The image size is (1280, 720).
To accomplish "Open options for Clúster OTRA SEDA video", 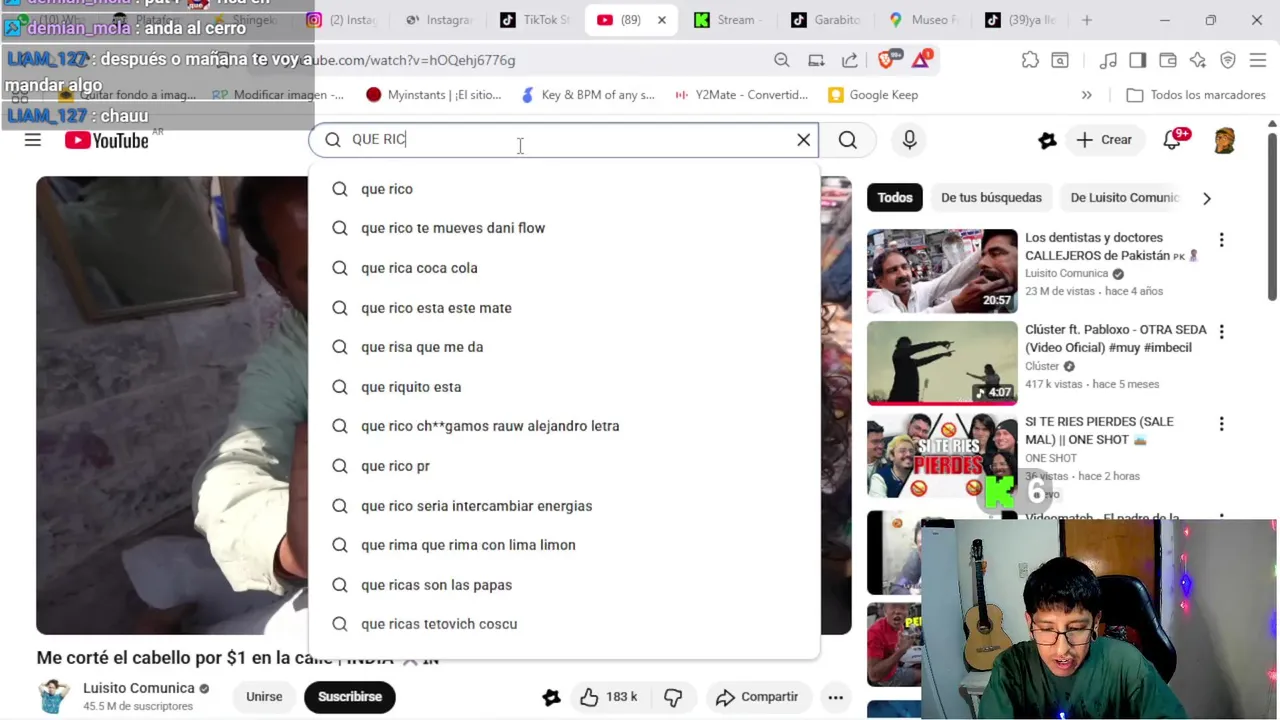I will click(x=1221, y=332).
